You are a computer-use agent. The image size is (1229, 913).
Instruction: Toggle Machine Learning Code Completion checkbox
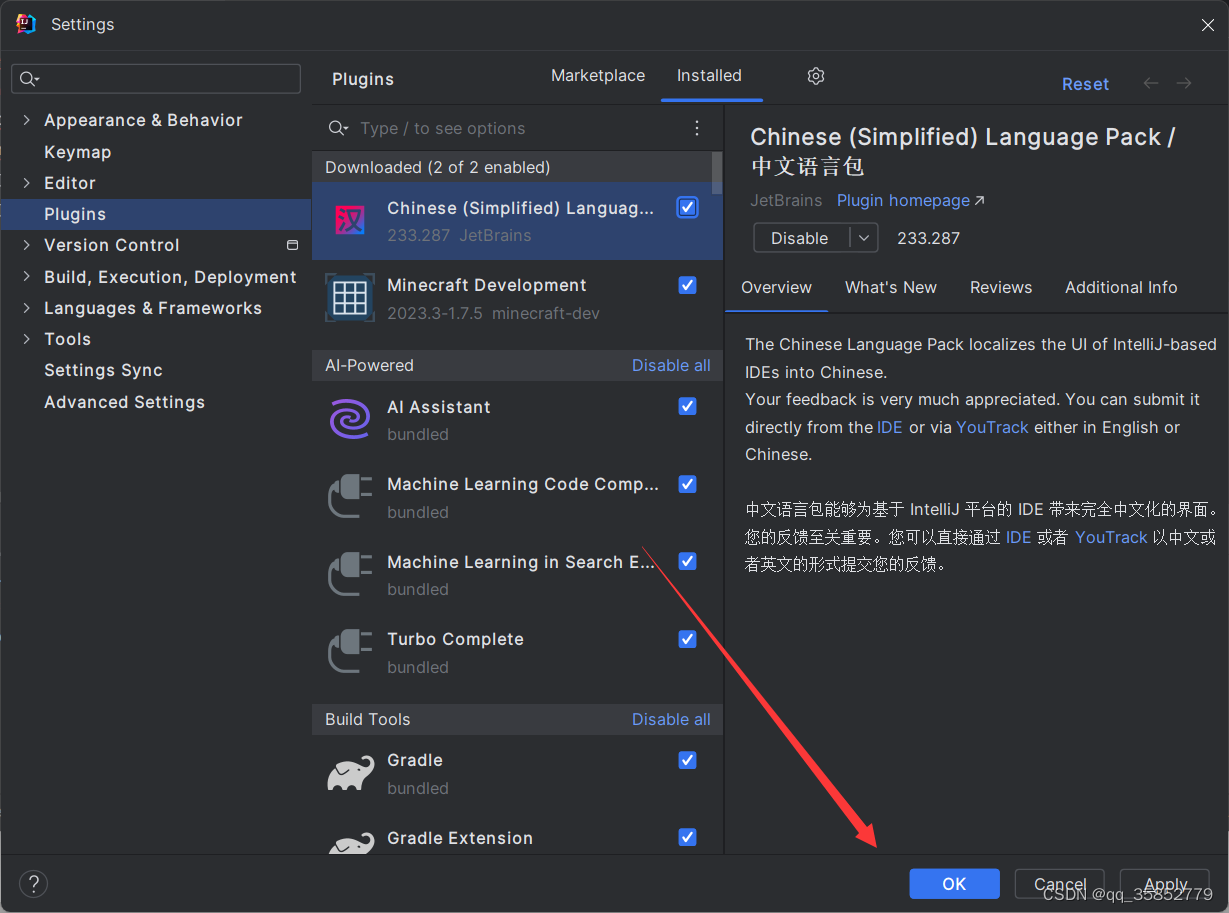(687, 484)
